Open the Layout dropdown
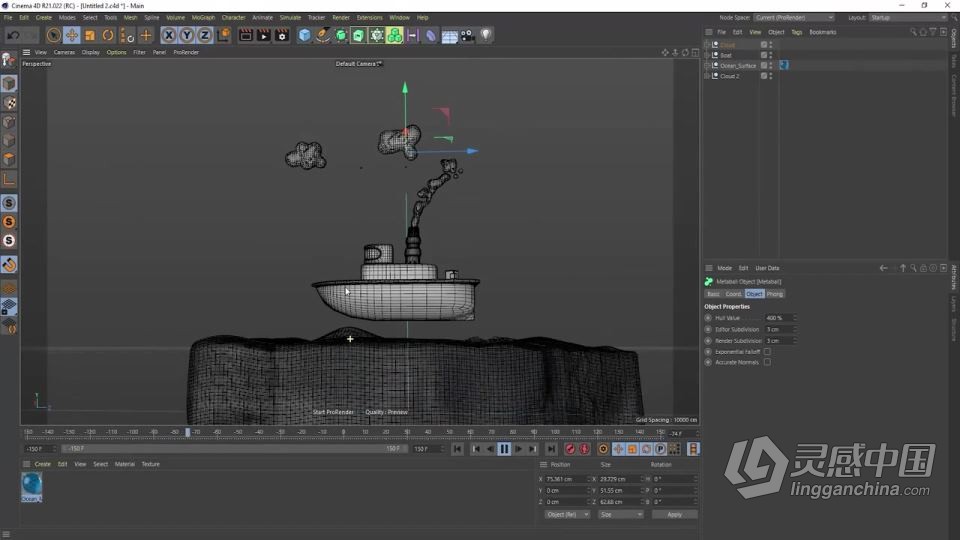The width and height of the screenshot is (960, 540). point(907,18)
